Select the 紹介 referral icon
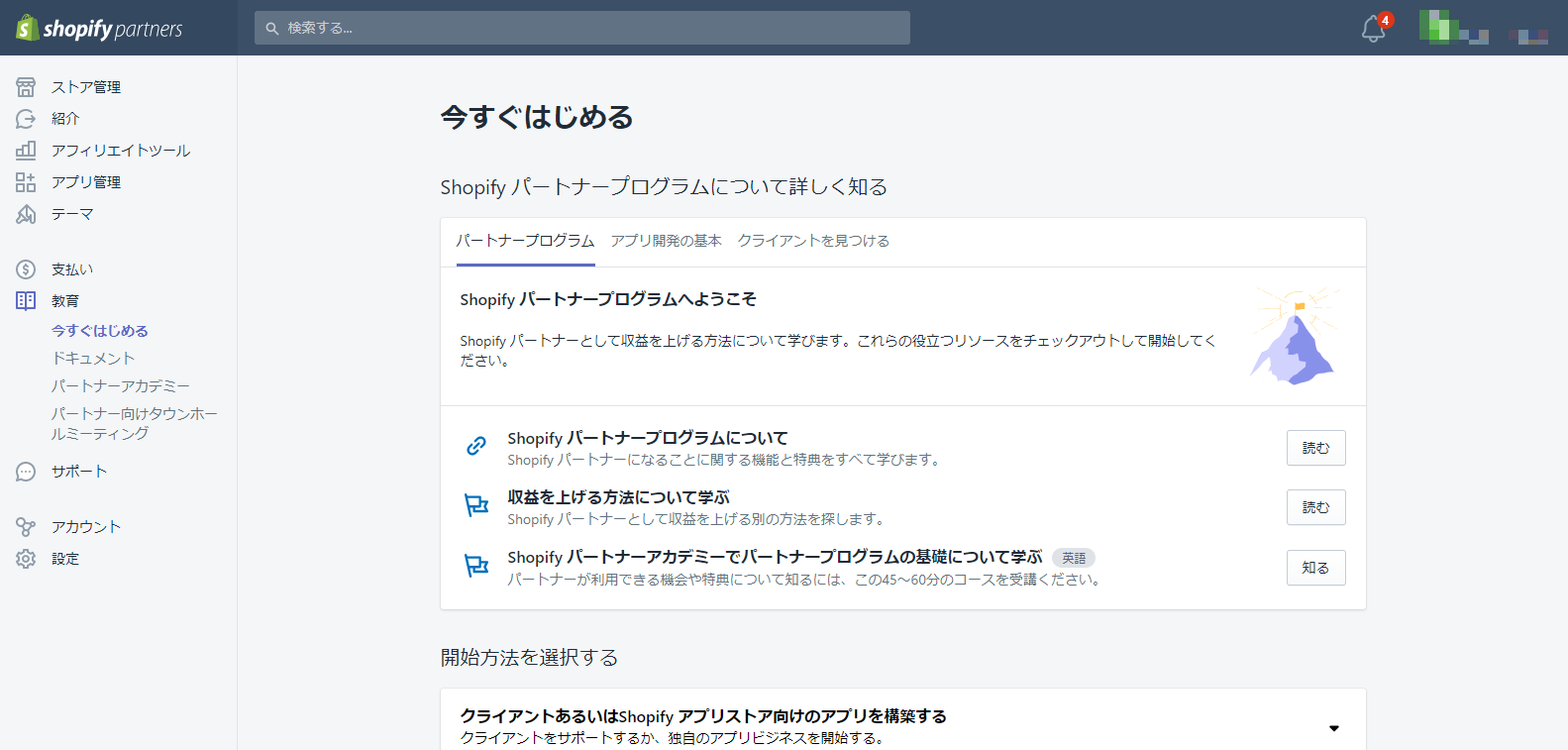This screenshot has height=750, width=1568. [x=26, y=119]
